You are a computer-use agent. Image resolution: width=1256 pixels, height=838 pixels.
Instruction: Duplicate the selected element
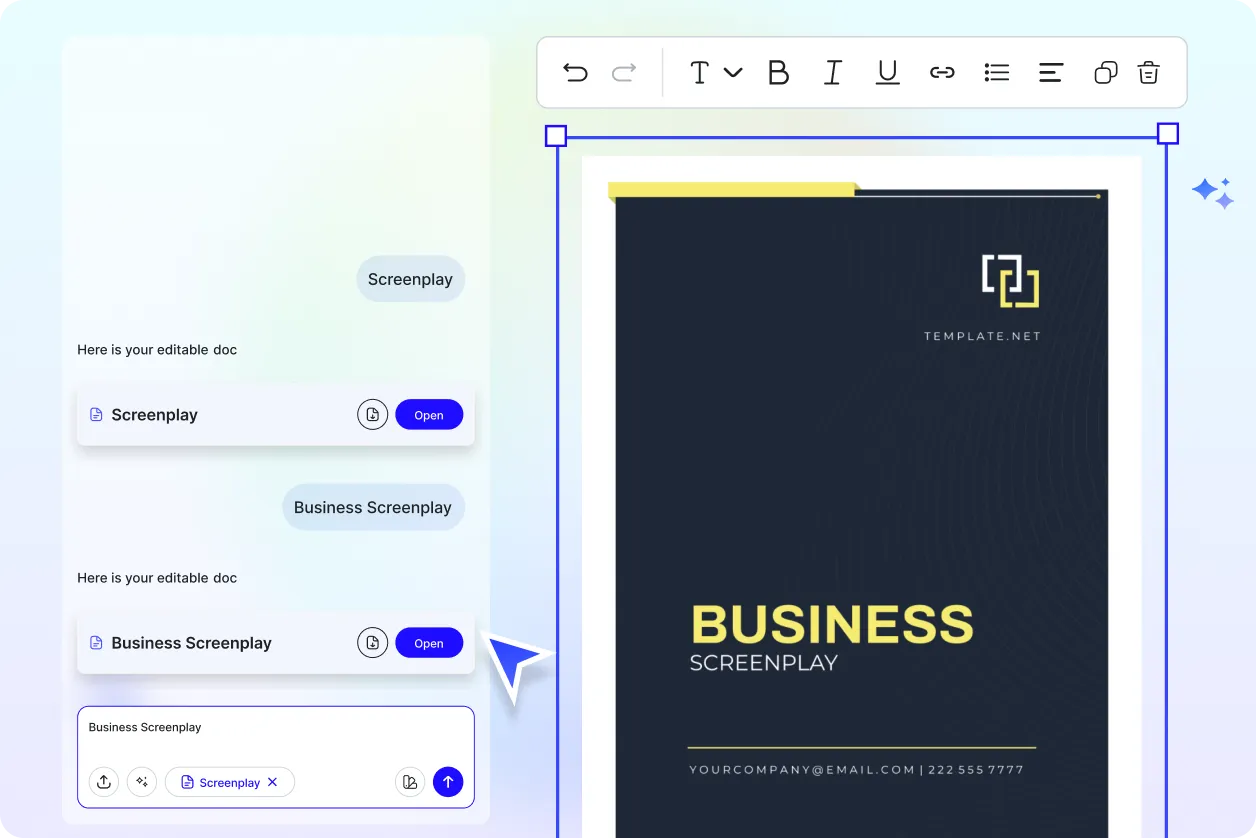click(1105, 72)
